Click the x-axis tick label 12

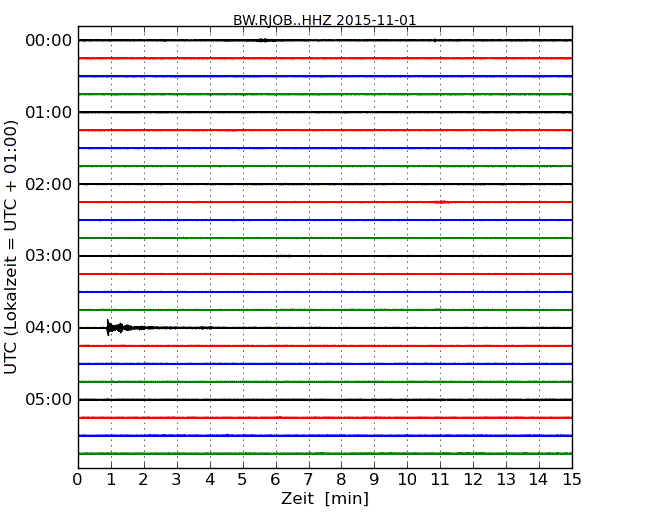click(473, 480)
